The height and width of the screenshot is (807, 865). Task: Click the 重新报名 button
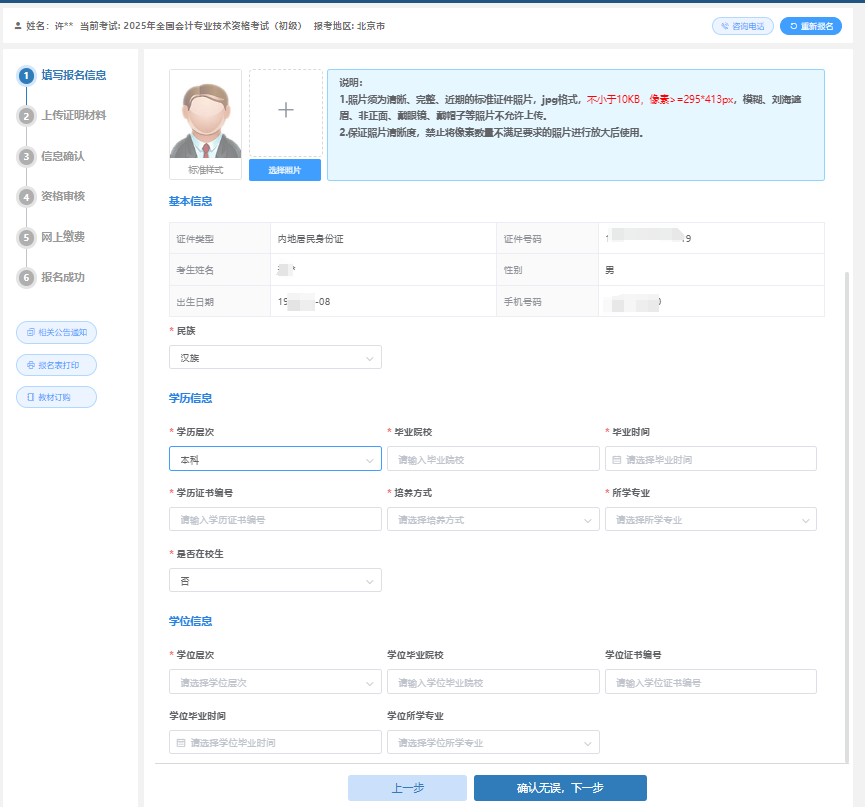point(811,26)
